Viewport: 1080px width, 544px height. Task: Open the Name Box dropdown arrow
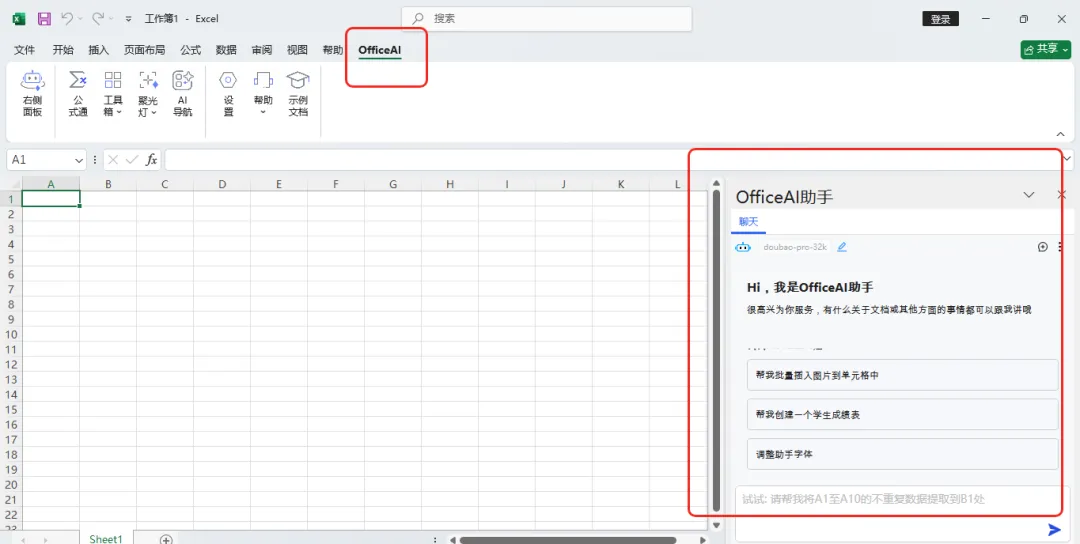click(79, 160)
